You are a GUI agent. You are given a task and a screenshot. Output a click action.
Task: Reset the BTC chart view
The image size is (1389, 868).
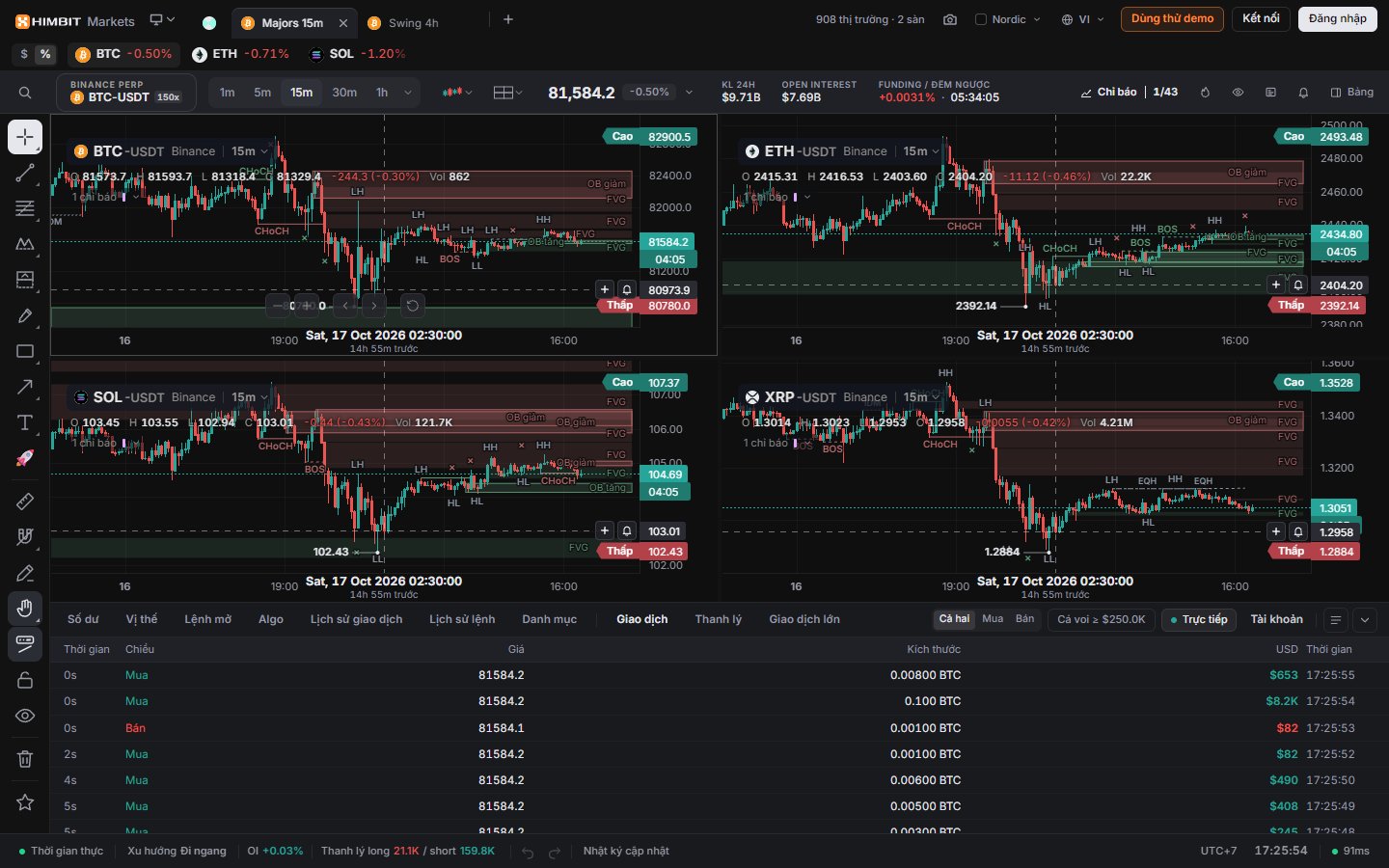click(x=412, y=306)
